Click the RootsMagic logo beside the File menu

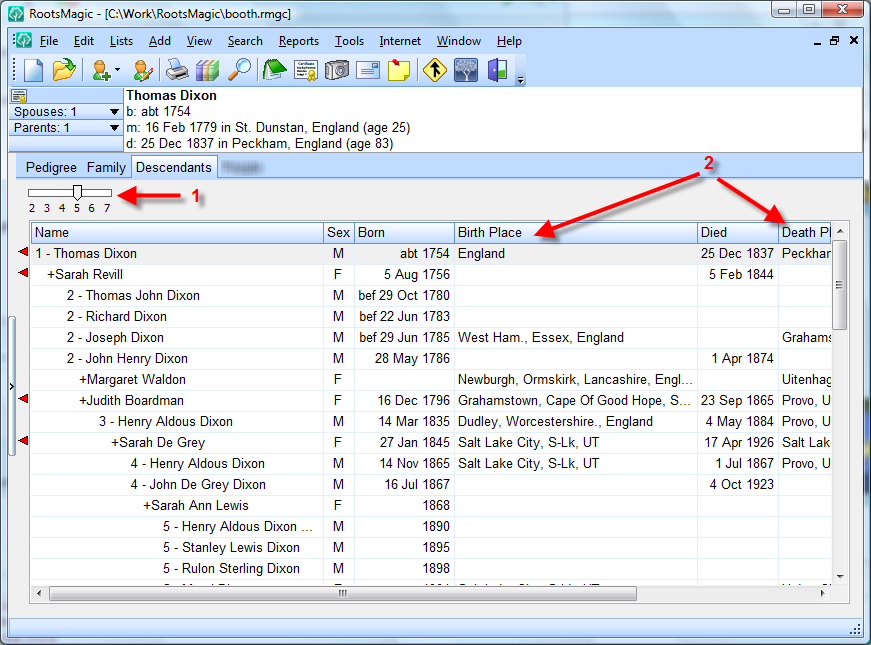tap(23, 40)
